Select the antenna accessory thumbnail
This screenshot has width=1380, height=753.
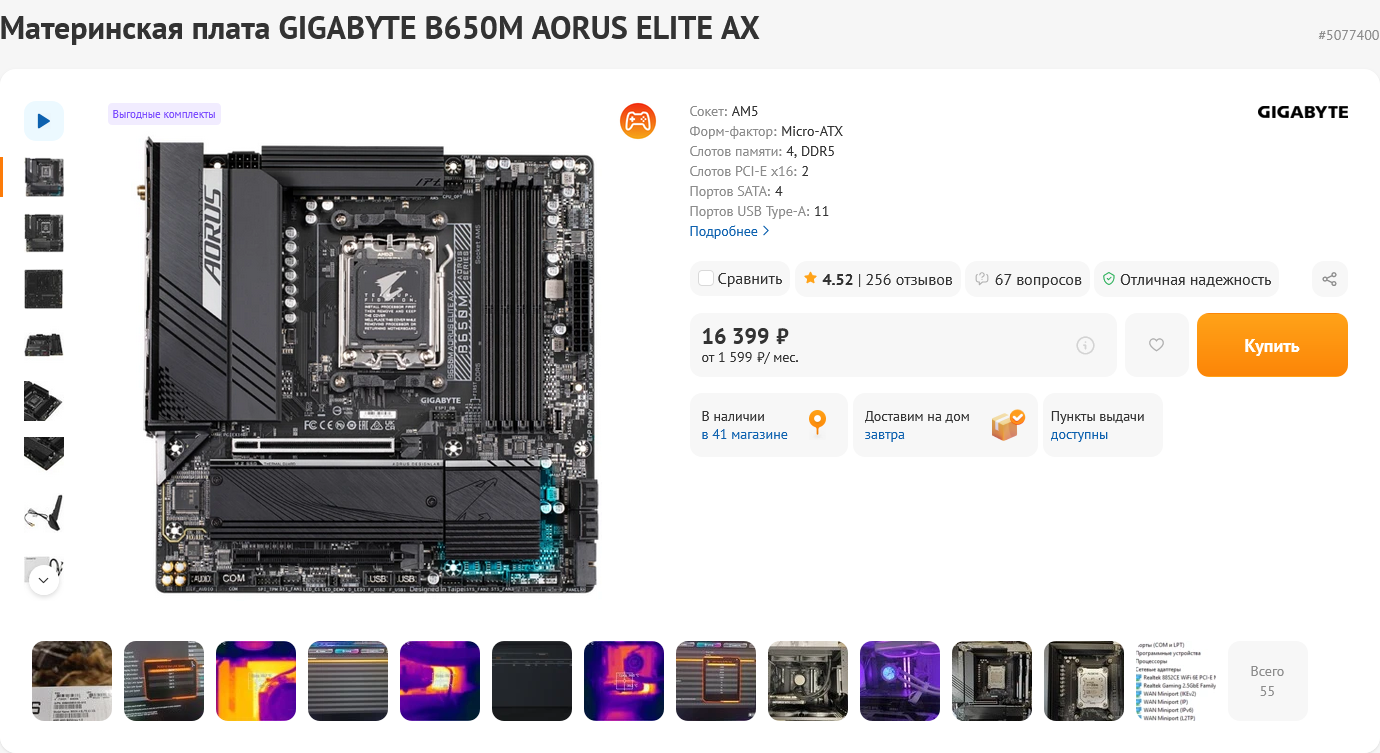tap(44, 511)
